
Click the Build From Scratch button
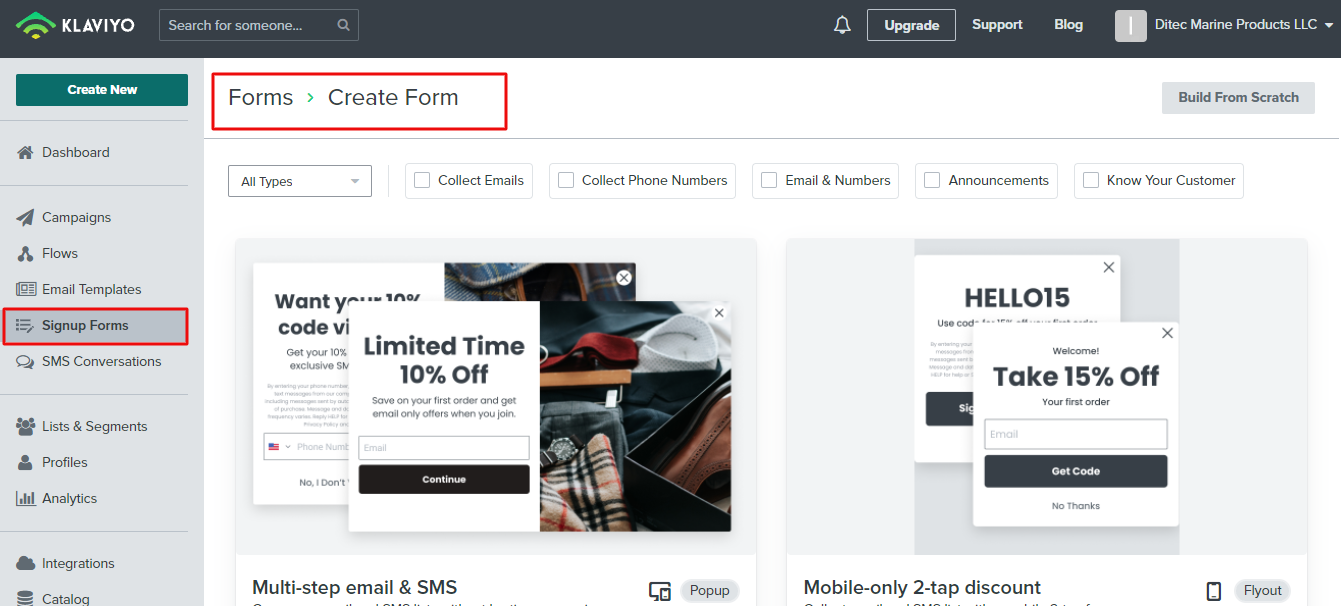[1238, 98]
